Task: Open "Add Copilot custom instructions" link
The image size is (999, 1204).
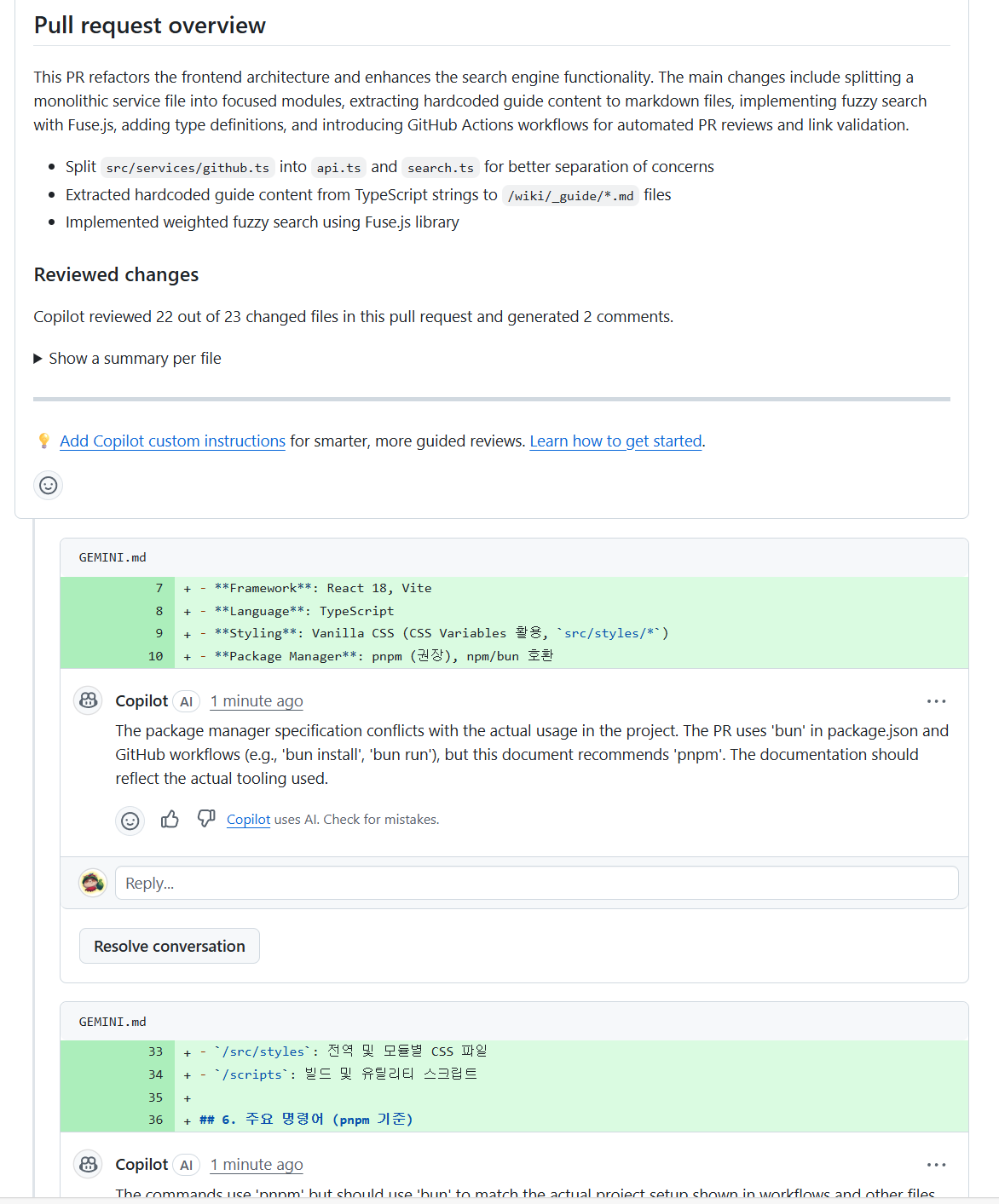Action: [x=172, y=441]
